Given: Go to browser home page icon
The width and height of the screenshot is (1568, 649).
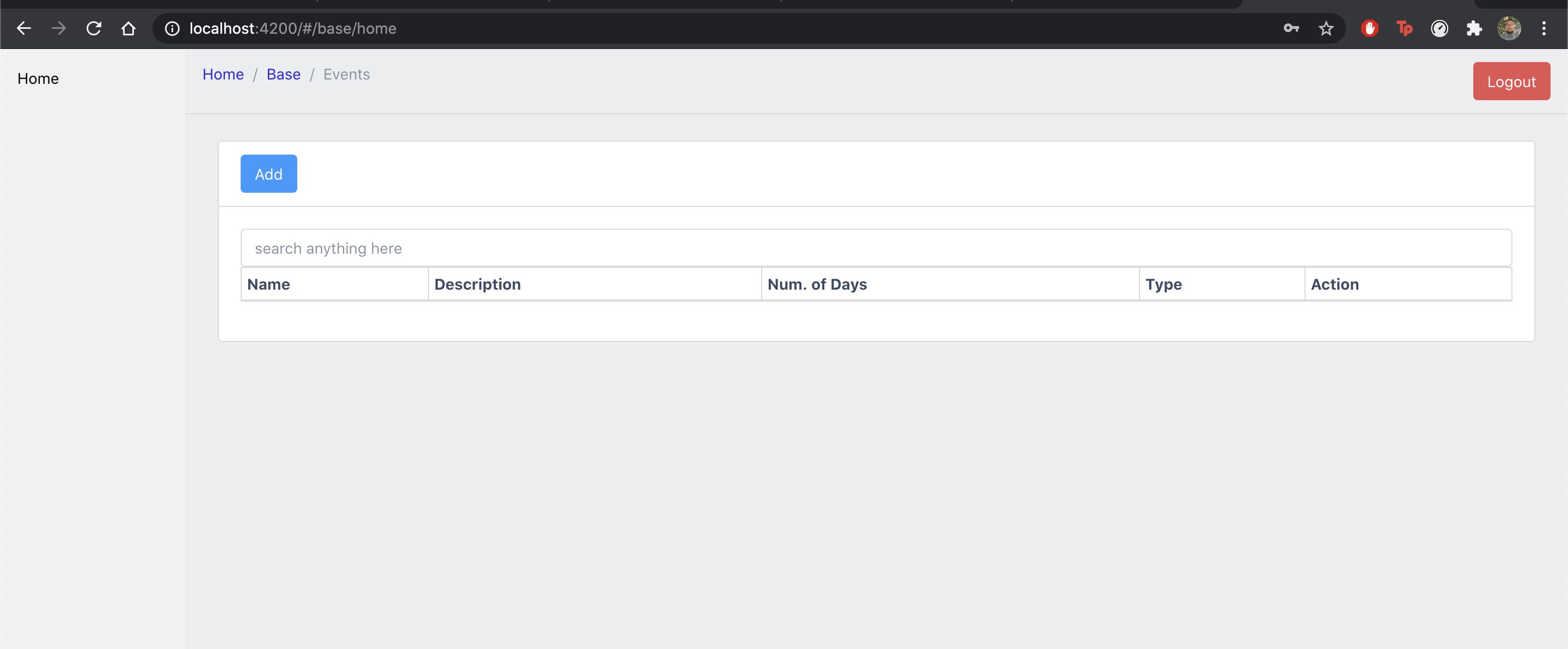Looking at the screenshot, I should 128,29.
